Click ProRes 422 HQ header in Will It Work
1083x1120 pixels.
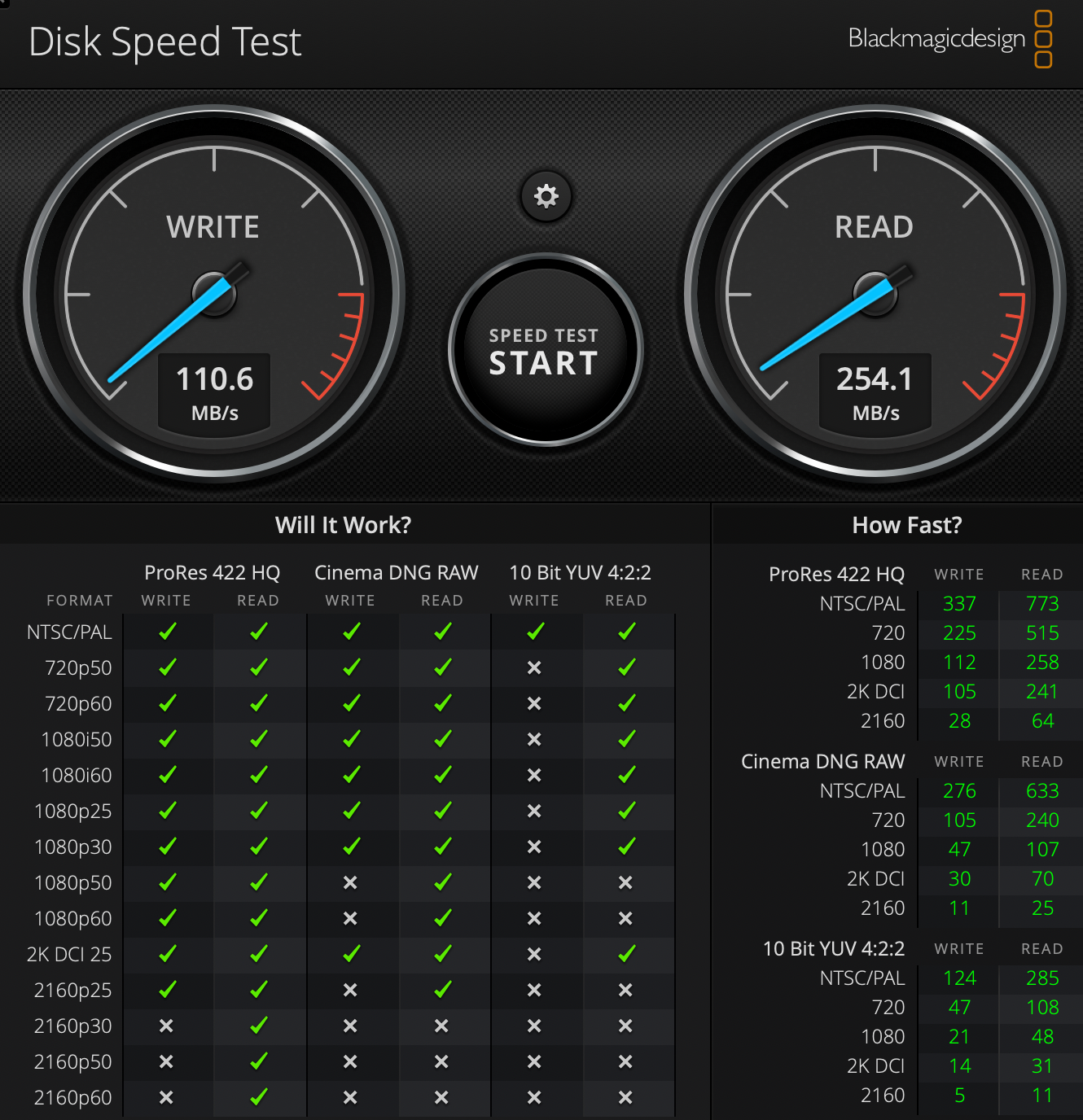click(212, 573)
